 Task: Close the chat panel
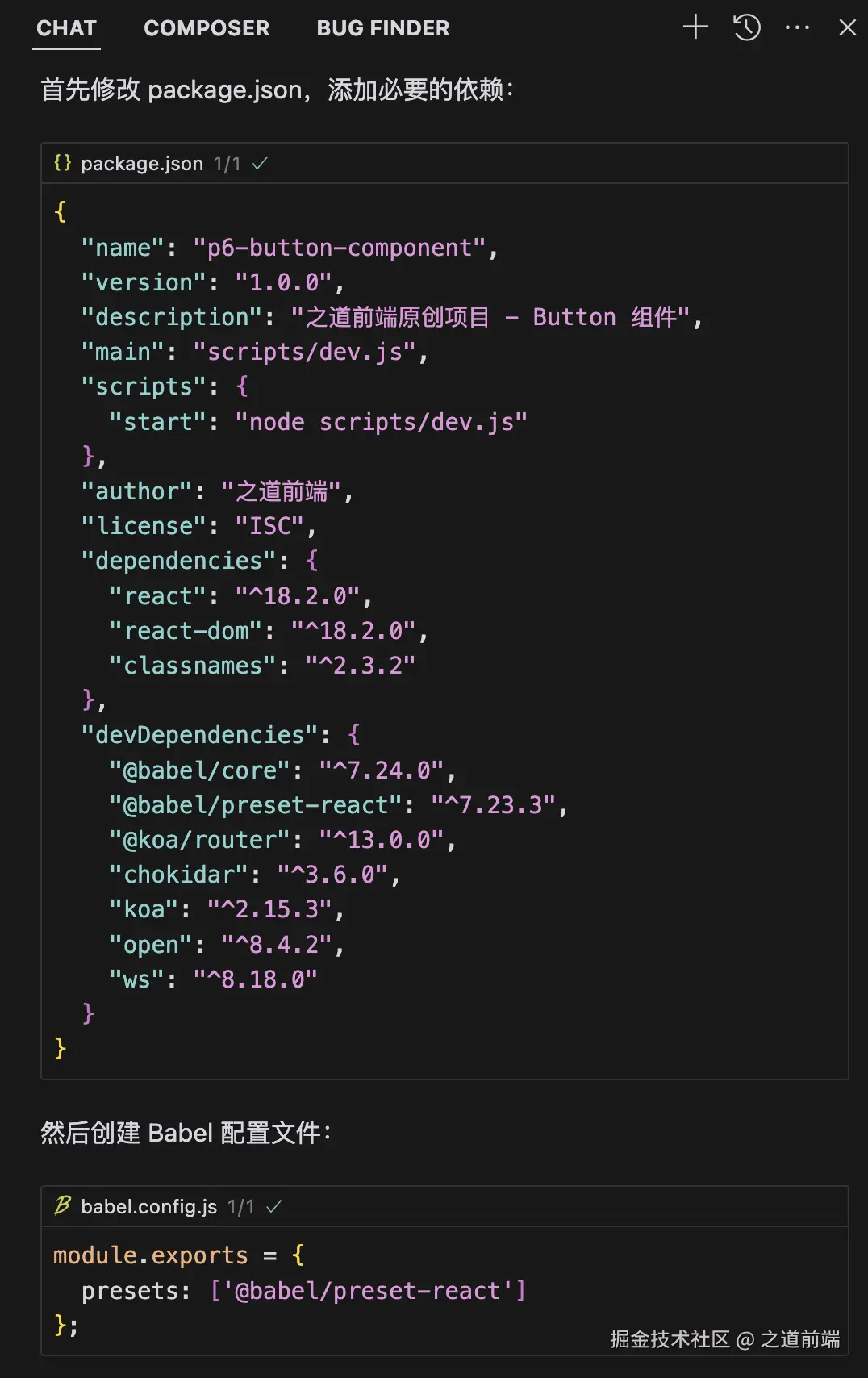click(x=847, y=27)
